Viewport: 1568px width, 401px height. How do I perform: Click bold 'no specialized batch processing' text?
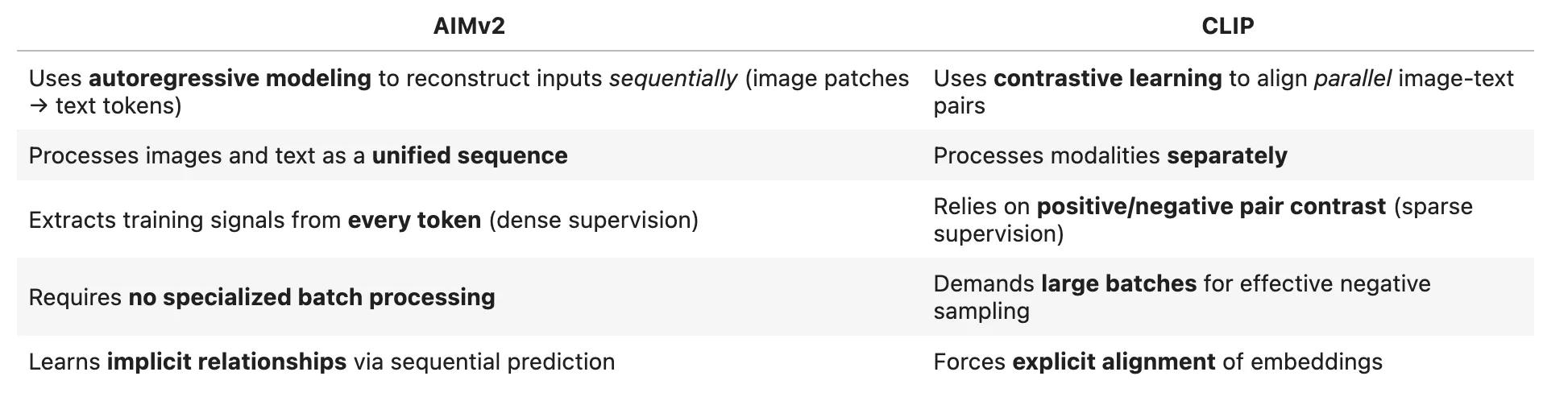(x=312, y=298)
